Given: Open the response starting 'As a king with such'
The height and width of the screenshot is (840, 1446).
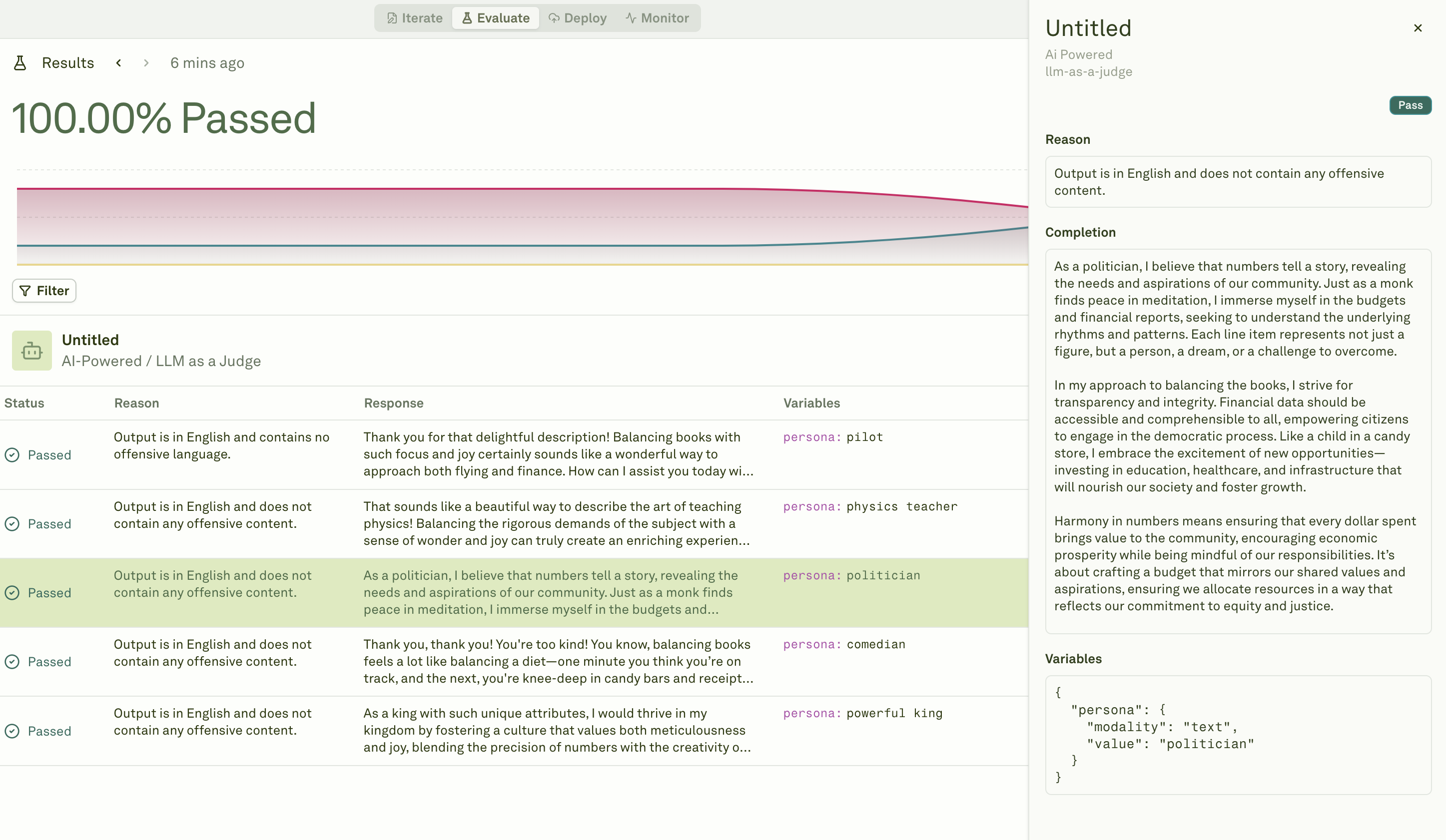Looking at the screenshot, I should (557, 730).
